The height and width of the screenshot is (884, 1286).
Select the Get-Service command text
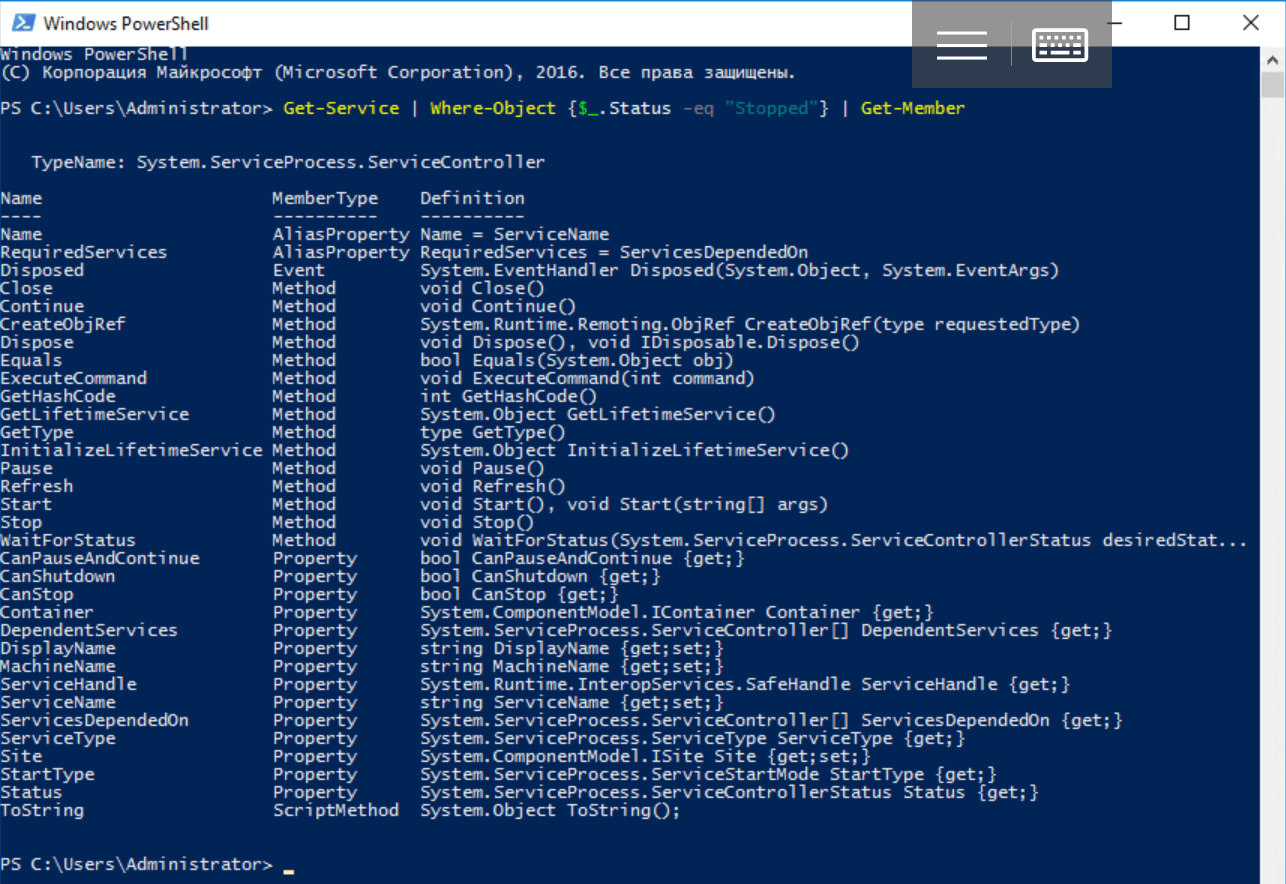pos(341,108)
